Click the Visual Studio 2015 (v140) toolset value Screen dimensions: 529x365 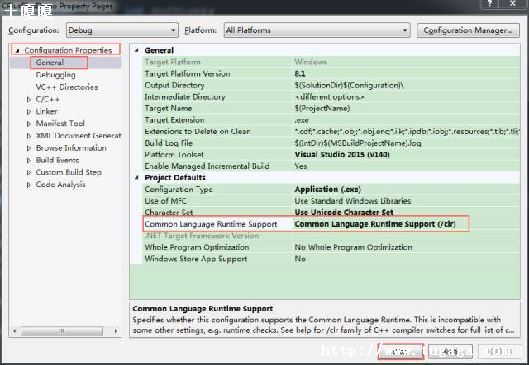click(342, 155)
